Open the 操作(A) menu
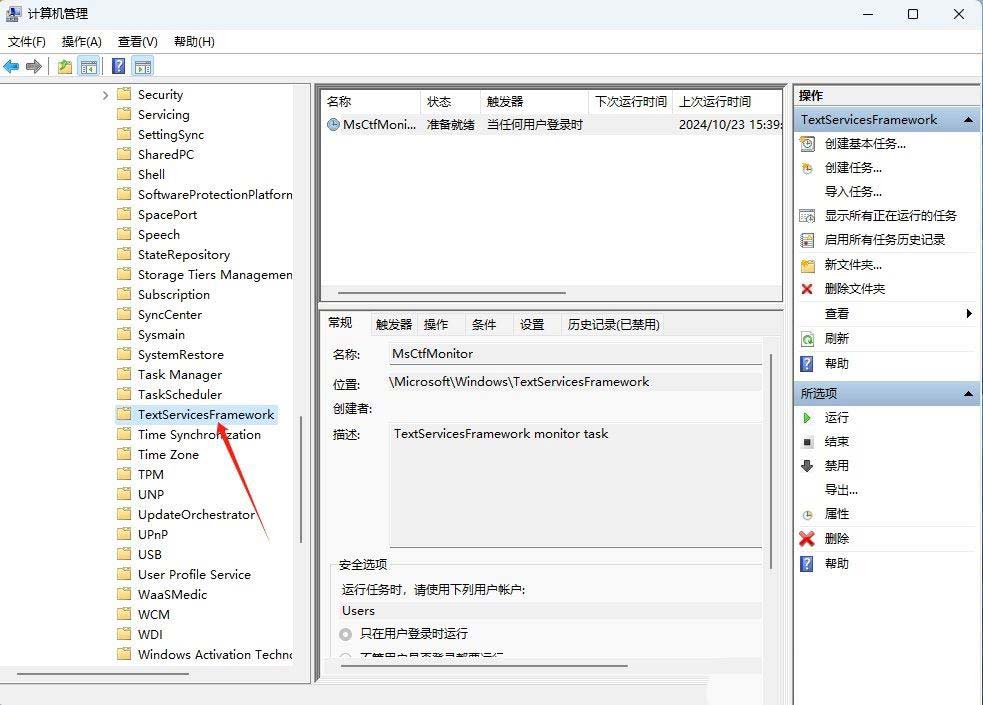The image size is (983, 705). (x=81, y=41)
